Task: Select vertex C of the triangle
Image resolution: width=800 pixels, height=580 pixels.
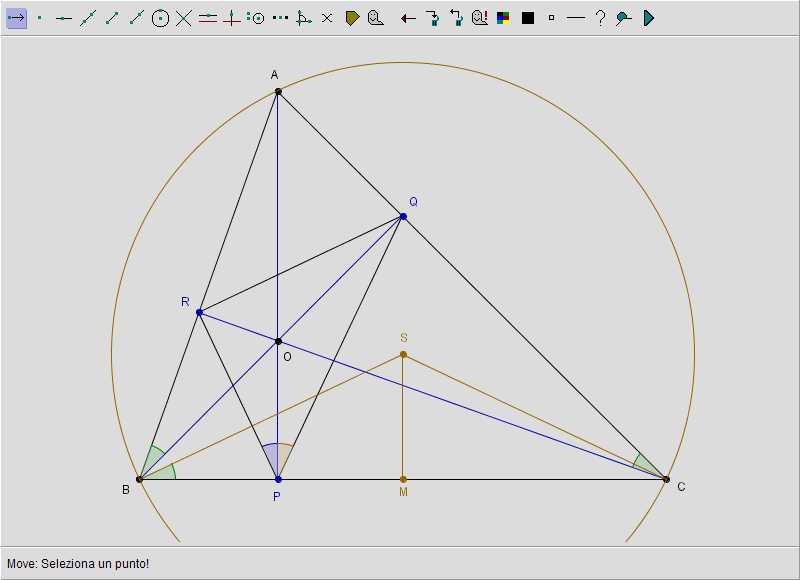Action: (666, 479)
